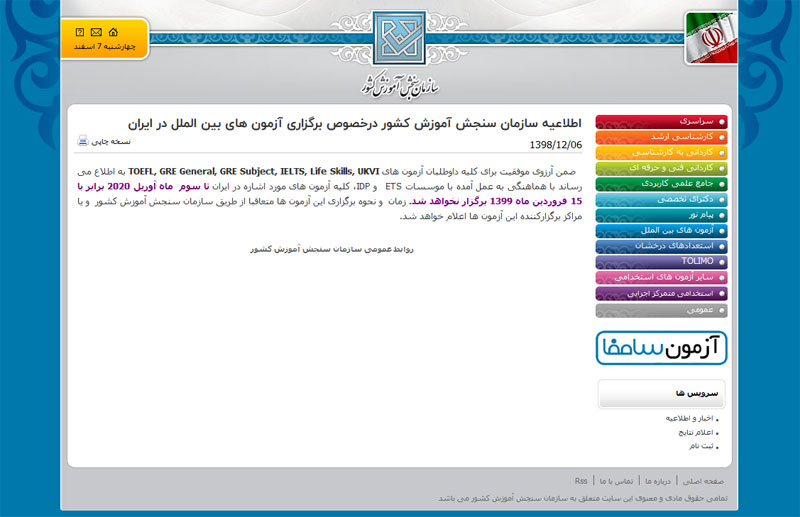
Task: Click the announcement headline title
Action: pos(355,124)
